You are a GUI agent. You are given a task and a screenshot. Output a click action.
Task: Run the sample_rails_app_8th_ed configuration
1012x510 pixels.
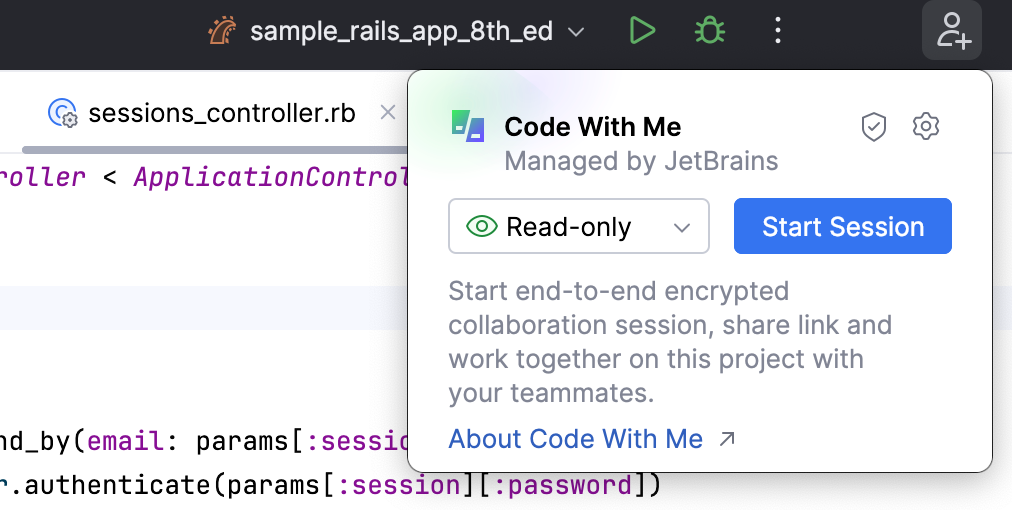[642, 30]
